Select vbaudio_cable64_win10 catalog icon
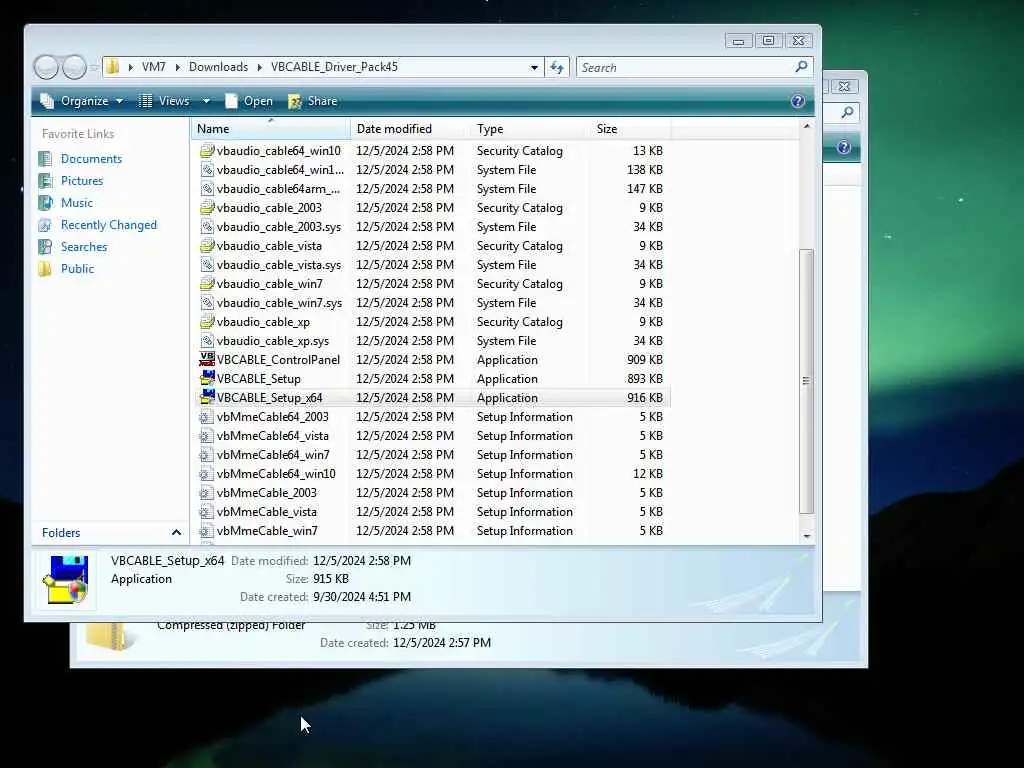The height and width of the screenshot is (768, 1024). tap(207, 150)
